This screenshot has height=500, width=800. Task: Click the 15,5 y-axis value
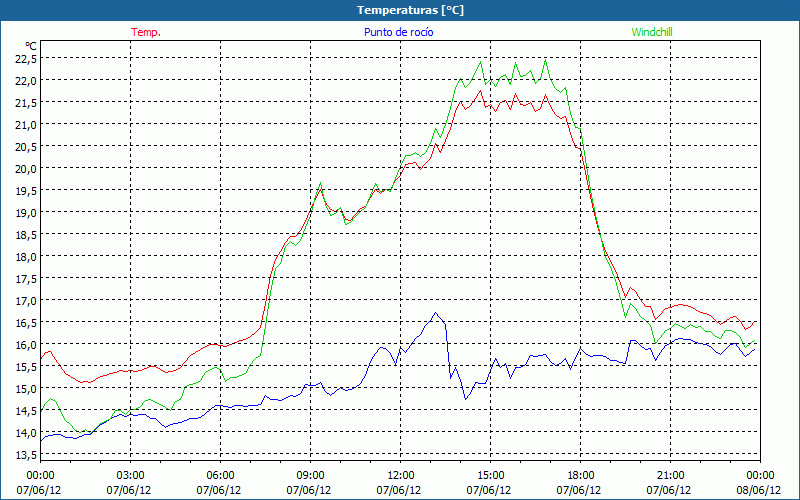click(x=26, y=366)
